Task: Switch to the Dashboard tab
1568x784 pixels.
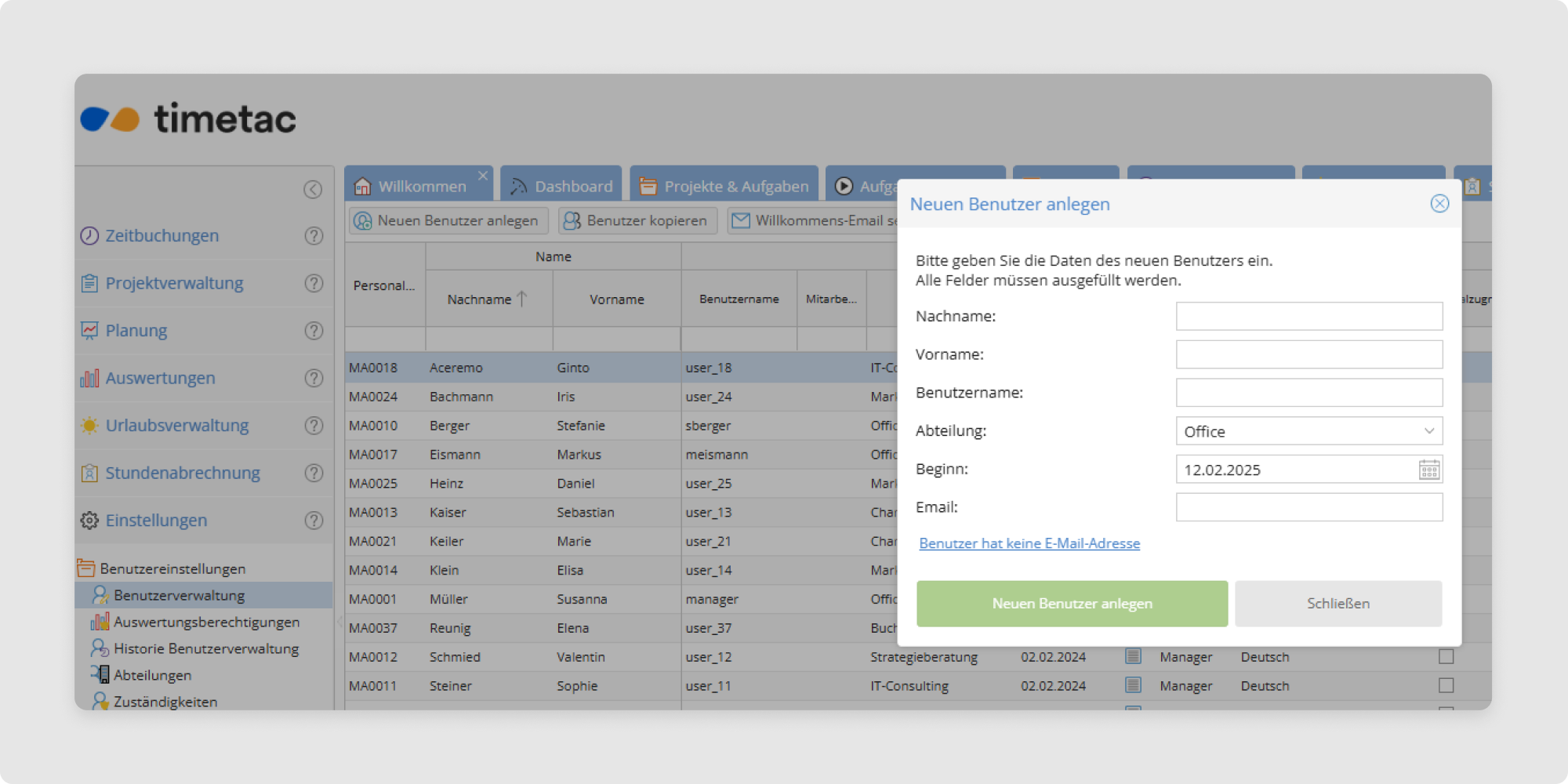Action: coord(561,187)
